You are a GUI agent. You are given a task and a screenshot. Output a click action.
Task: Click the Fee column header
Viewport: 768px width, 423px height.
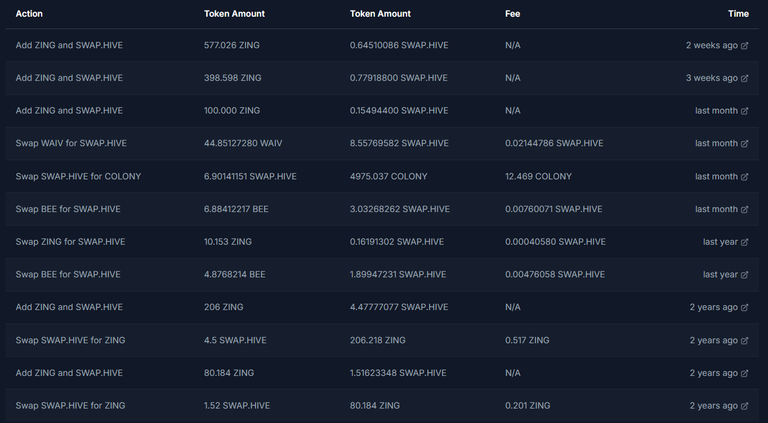pos(512,14)
